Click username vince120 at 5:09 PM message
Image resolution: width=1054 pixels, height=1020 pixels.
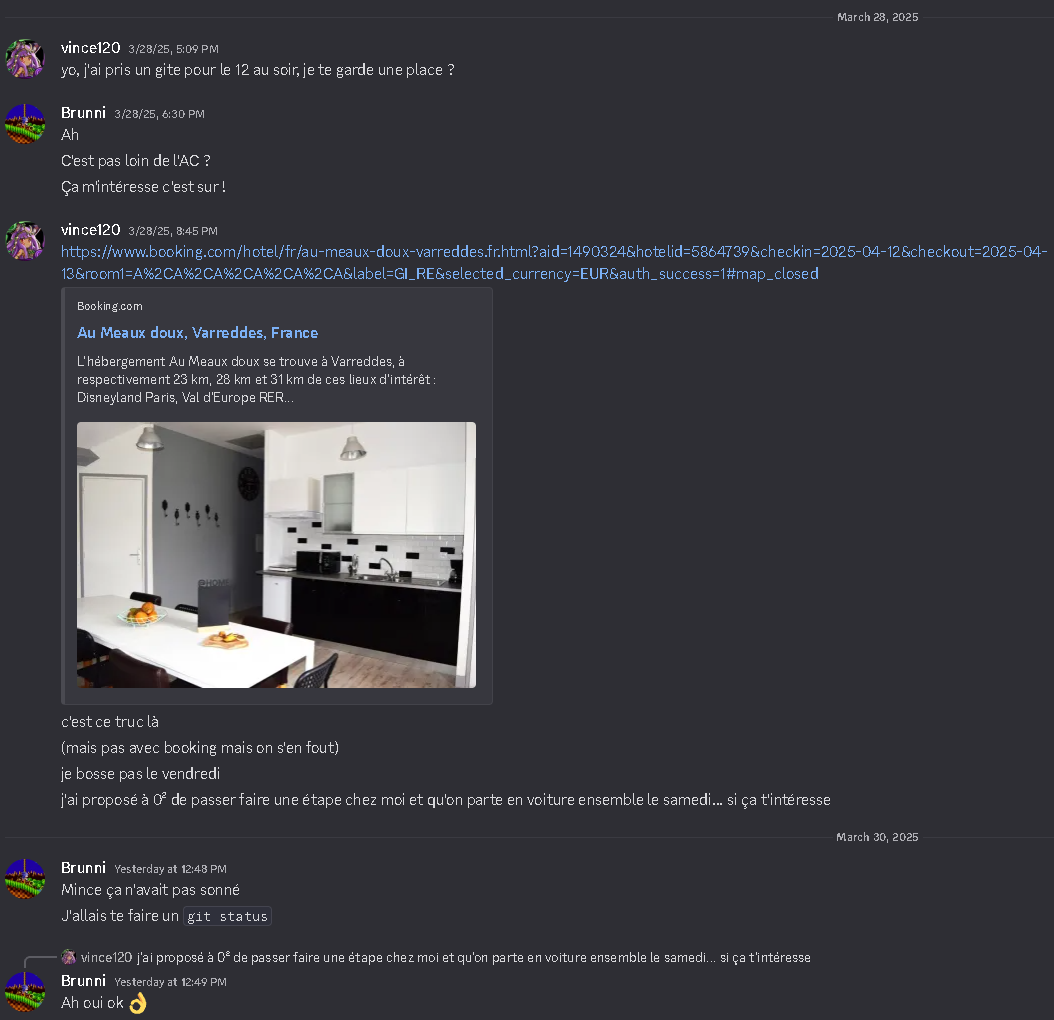[91, 48]
